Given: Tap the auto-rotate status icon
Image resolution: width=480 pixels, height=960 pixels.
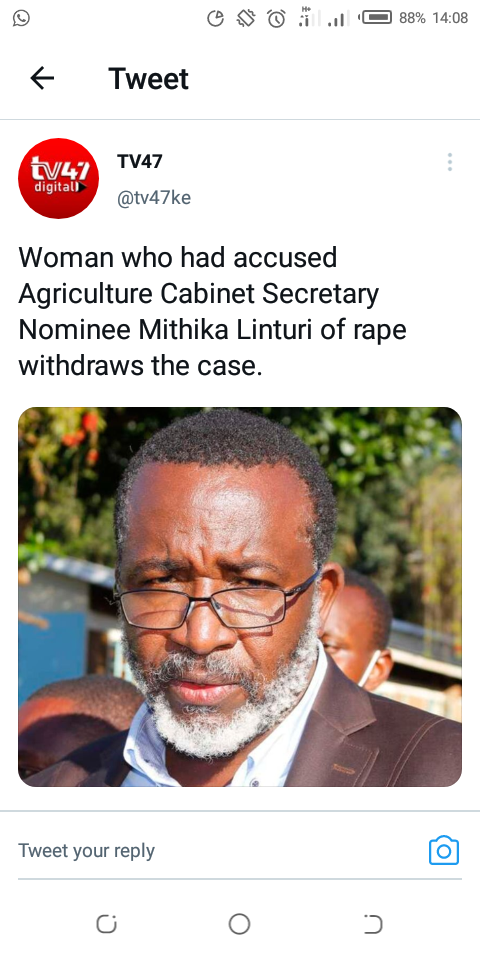Looking at the screenshot, I should [246, 18].
